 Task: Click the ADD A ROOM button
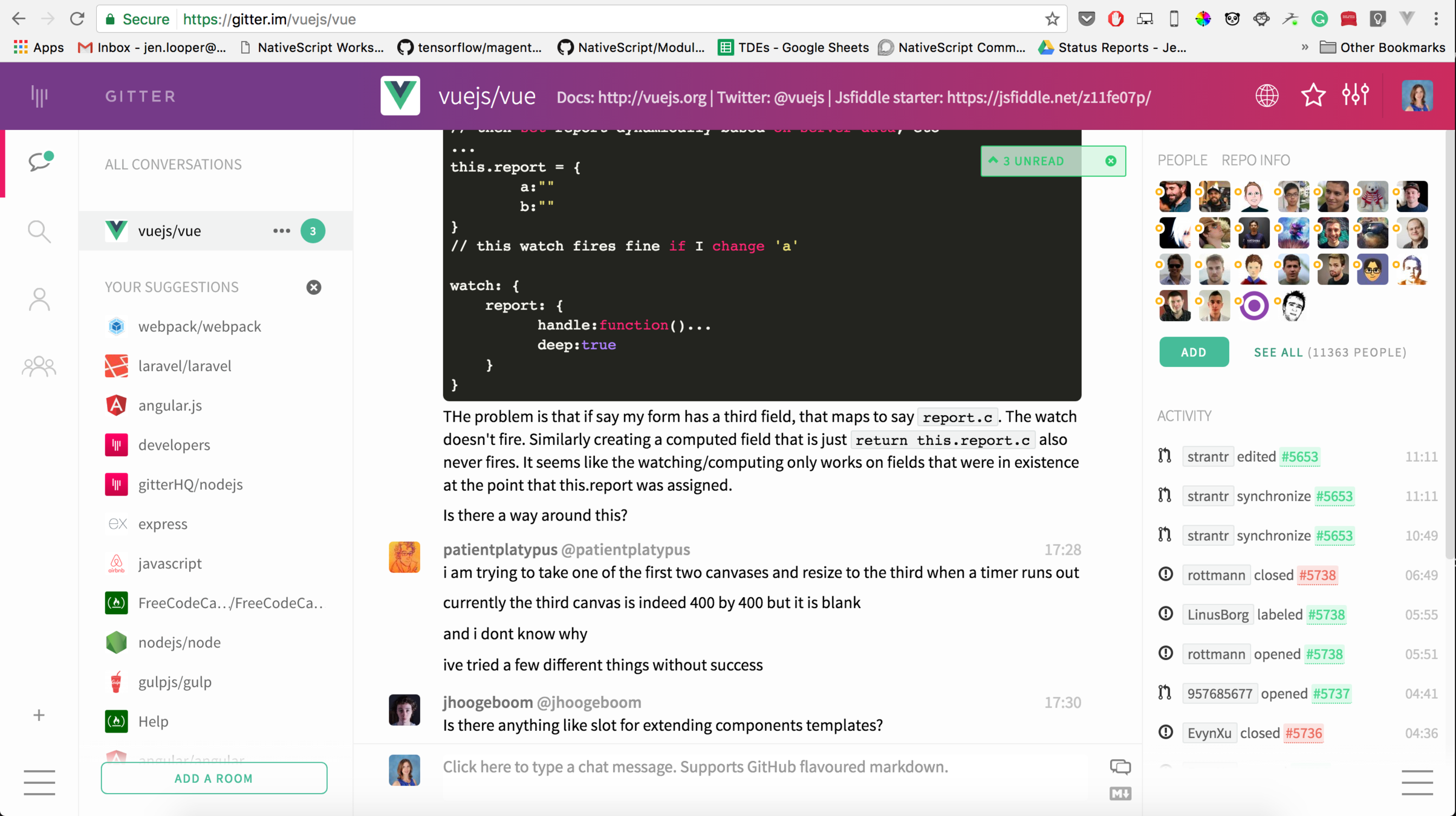click(x=213, y=778)
